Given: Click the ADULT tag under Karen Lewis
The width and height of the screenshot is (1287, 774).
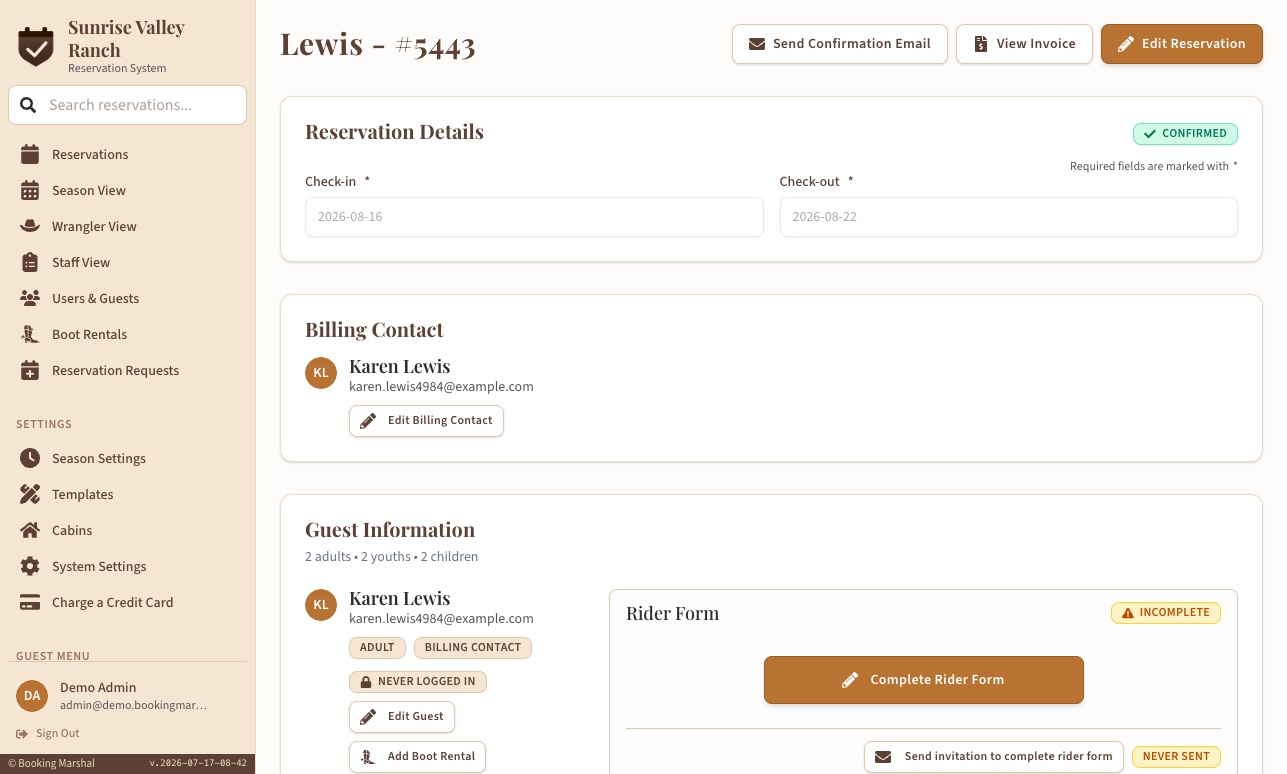Looking at the screenshot, I should (x=377, y=648).
